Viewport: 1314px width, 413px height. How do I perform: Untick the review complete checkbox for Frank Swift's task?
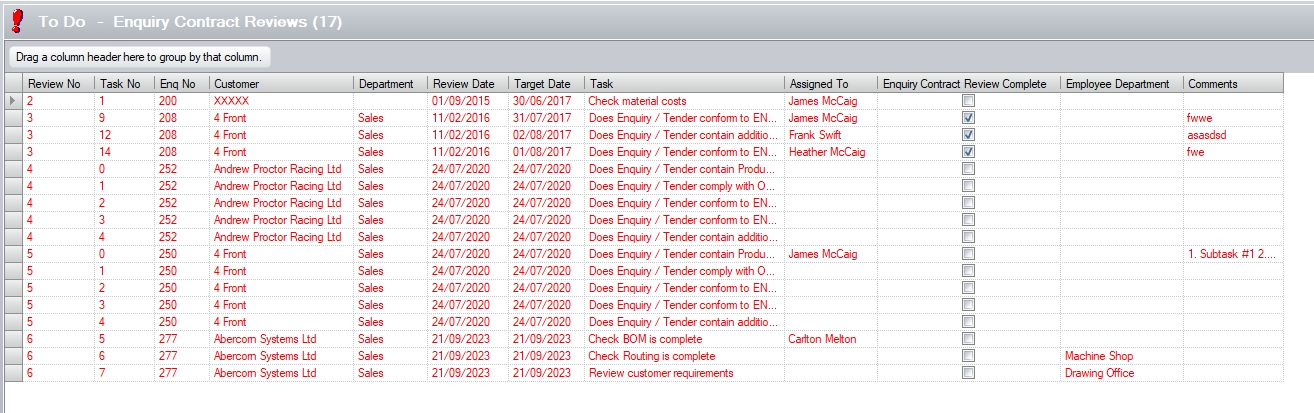tap(968, 135)
